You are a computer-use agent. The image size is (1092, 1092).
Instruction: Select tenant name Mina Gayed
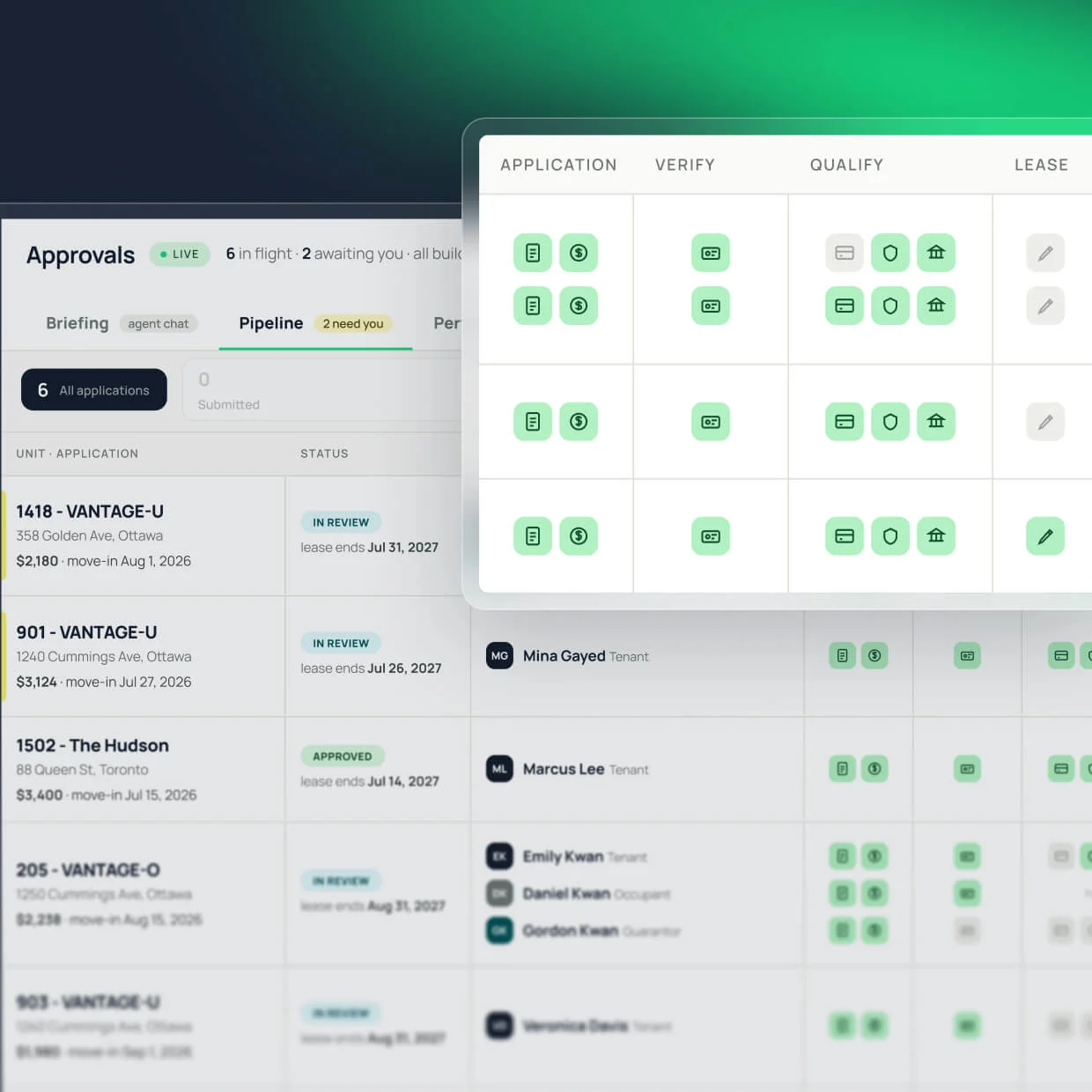coord(564,656)
